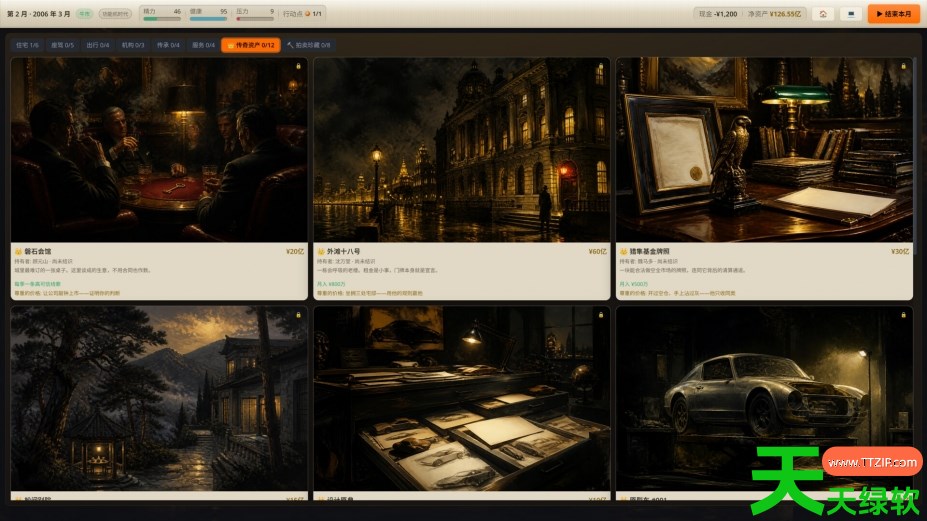Image resolution: width=927 pixels, height=521 pixels.
Task: Click lock icon on club card
Action: (298, 66)
